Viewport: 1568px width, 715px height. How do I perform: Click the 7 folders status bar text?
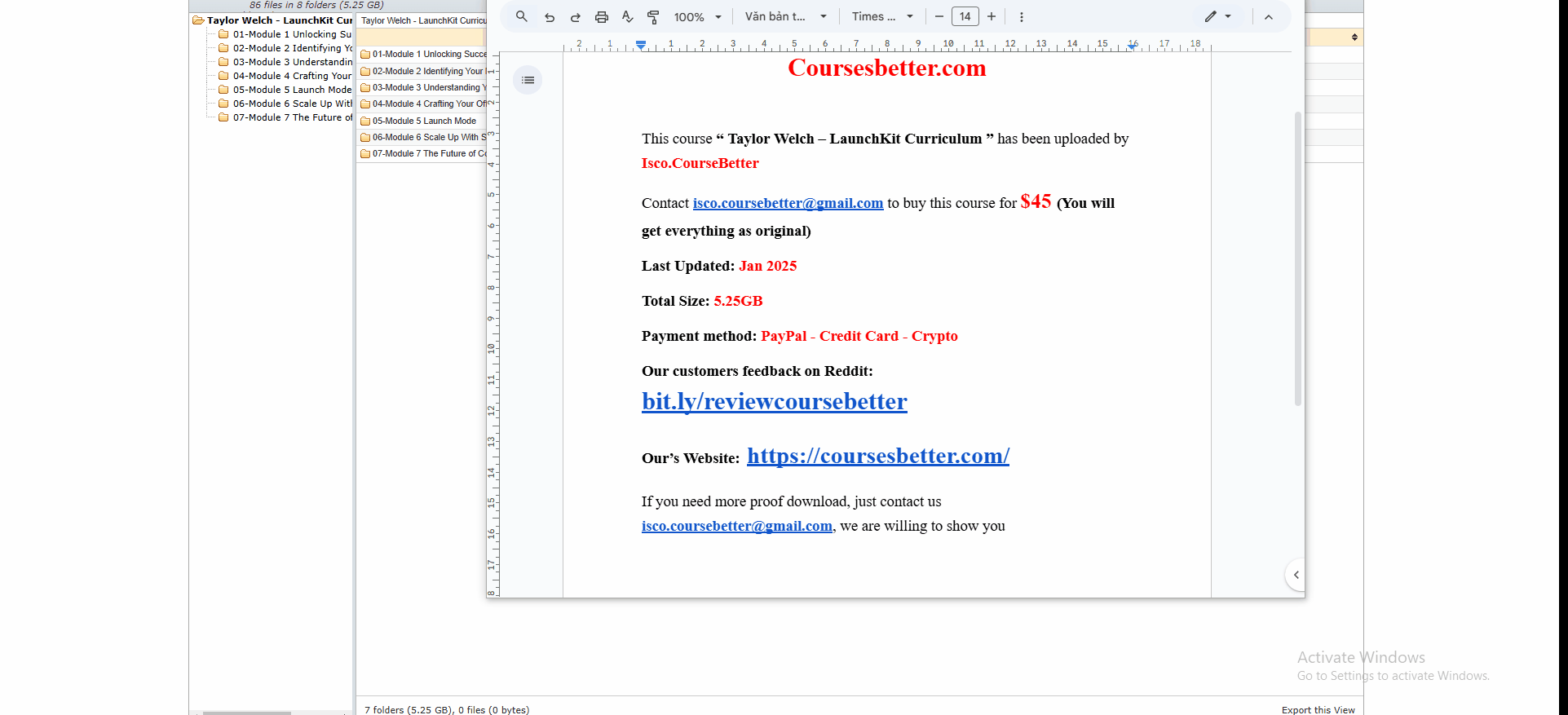click(447, 709)
